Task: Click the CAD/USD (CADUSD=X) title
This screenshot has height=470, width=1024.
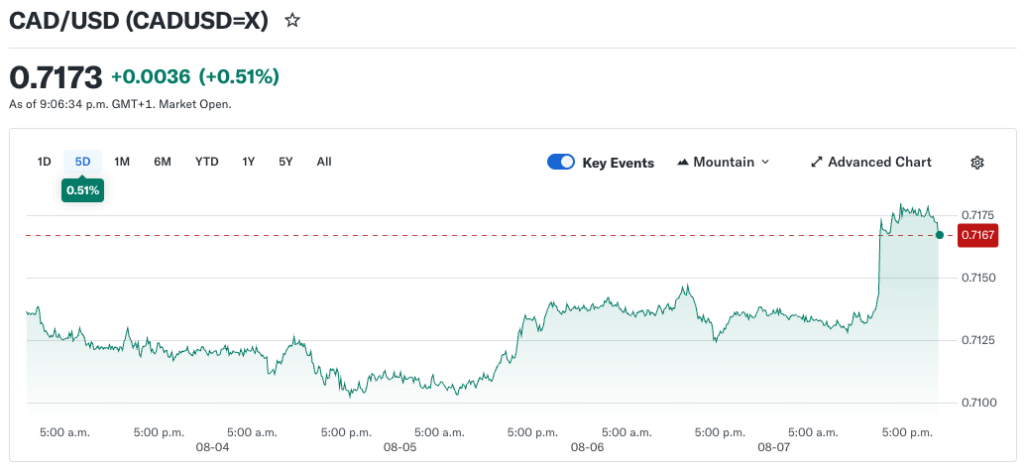Action: click(138, 21)
